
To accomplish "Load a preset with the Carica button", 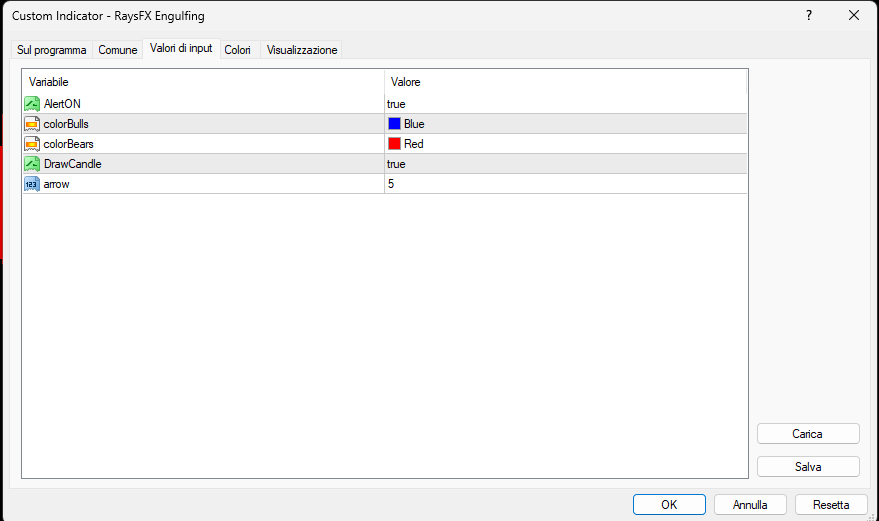I will click(x=808, y=434).
